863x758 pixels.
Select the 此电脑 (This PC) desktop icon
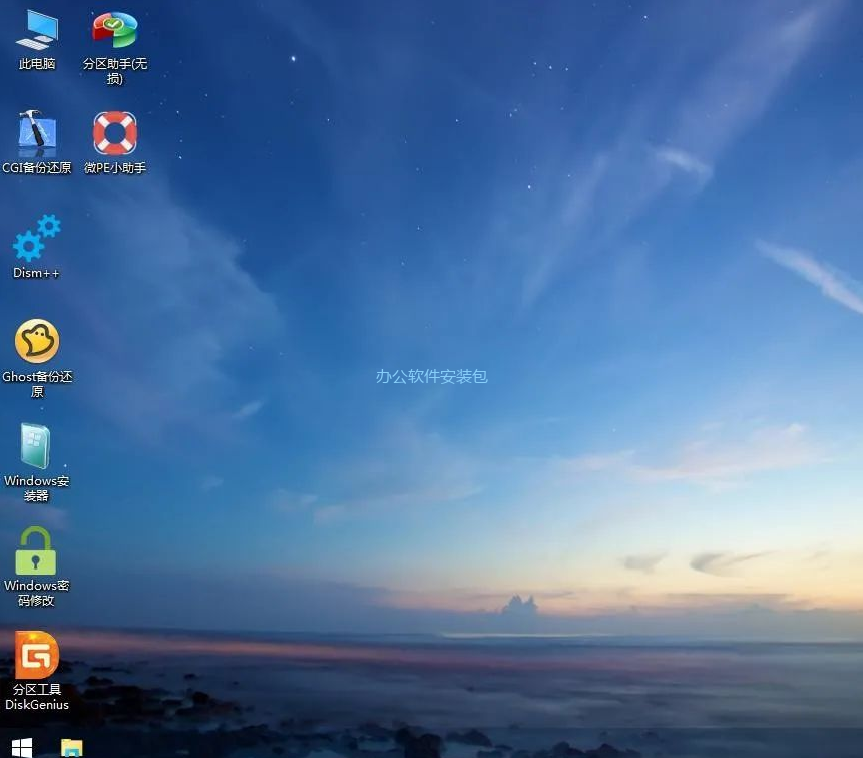coord(37,29)
